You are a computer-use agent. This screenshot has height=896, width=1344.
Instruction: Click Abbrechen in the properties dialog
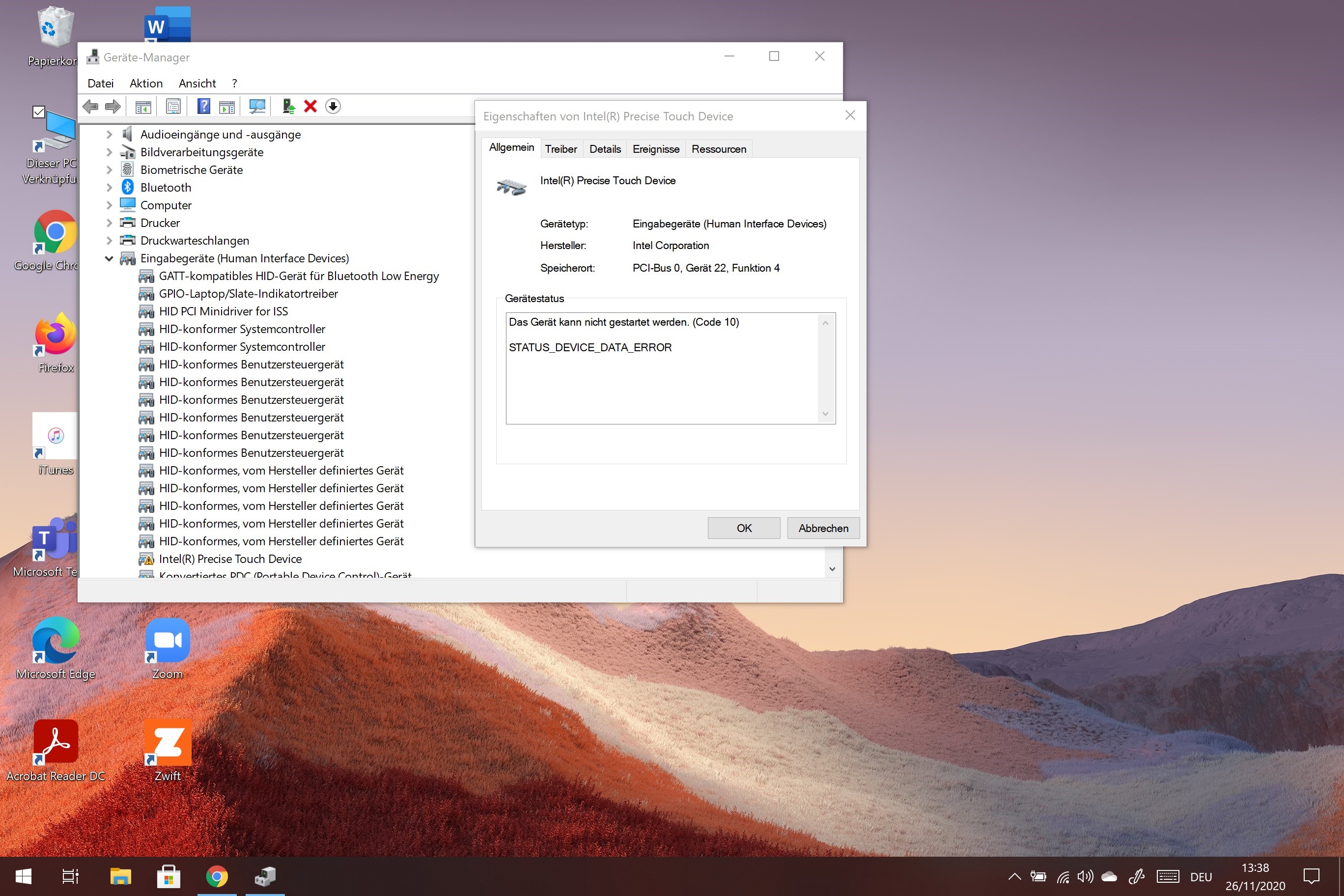pos(823,528)
